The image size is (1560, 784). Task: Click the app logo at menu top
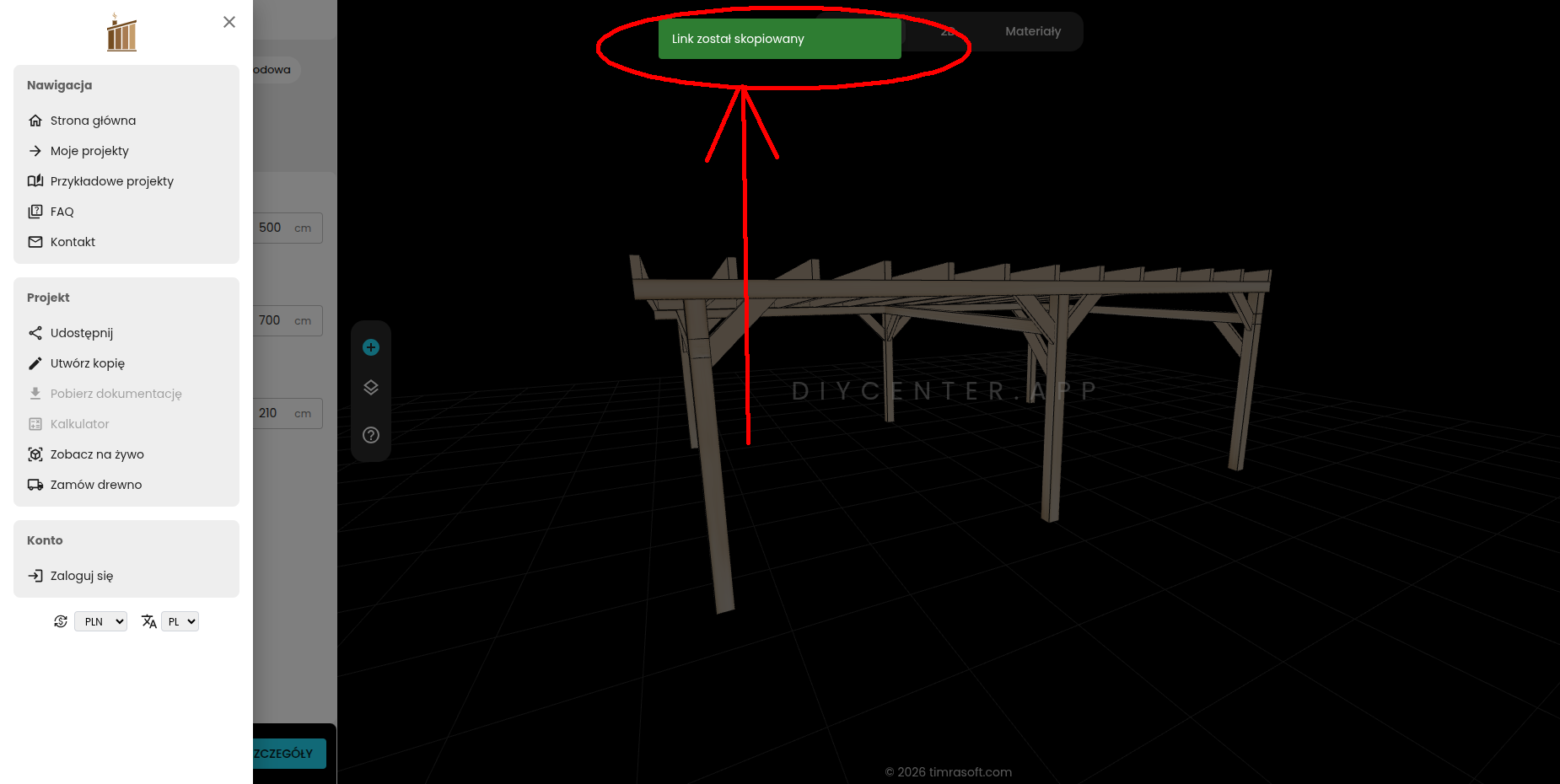121,33
